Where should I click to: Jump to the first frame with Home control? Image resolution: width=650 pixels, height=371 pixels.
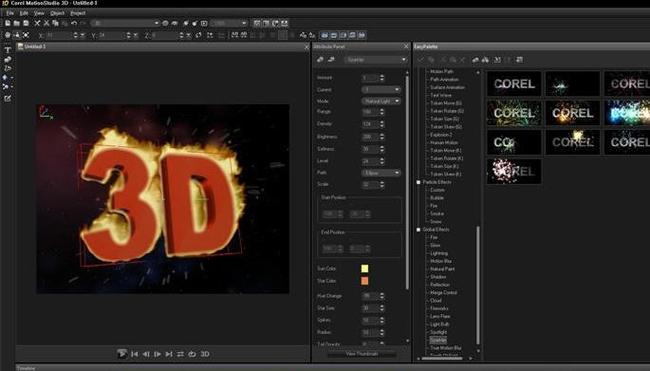(x=134, y=354)
